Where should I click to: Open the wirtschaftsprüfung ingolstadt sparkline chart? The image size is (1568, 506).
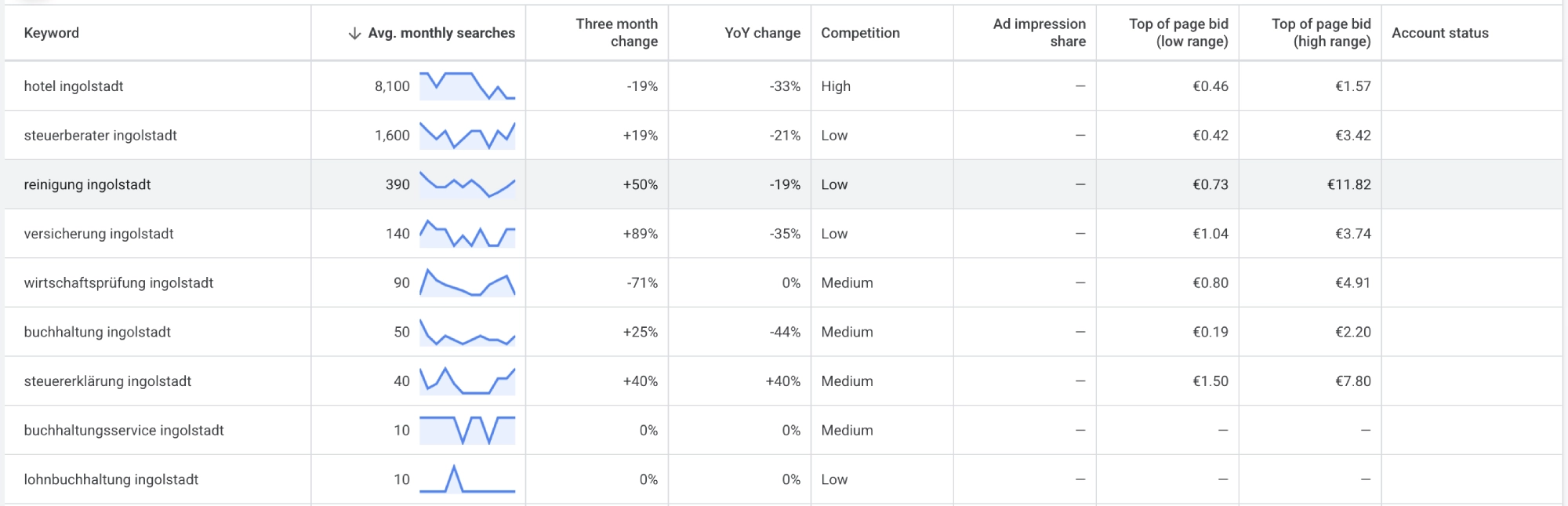467,282
